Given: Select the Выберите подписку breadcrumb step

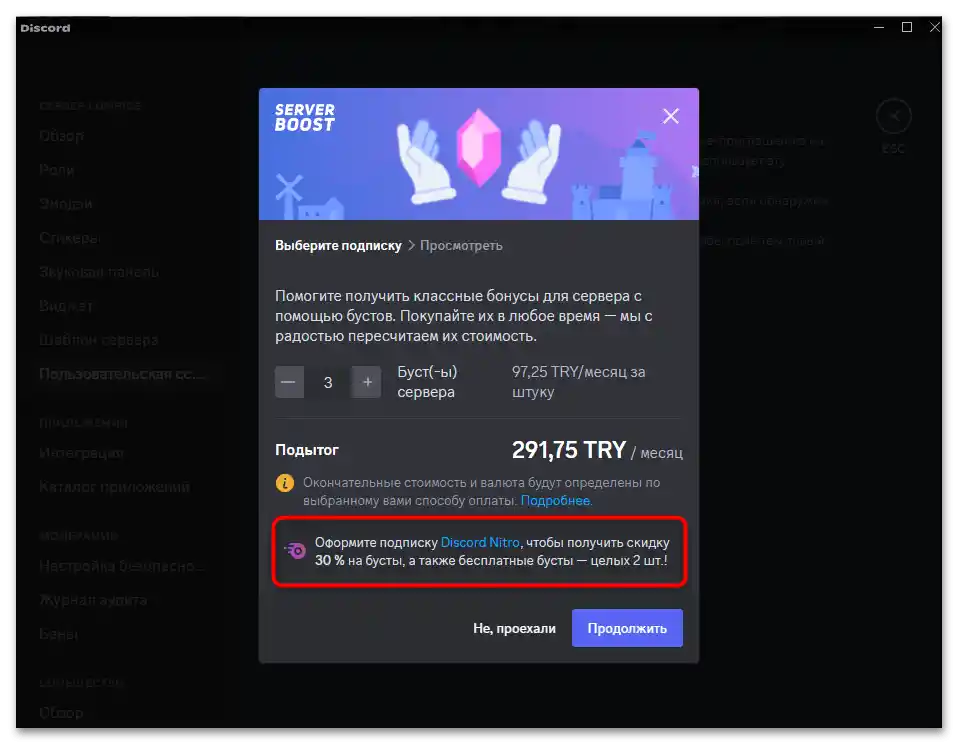Looking at the screenshot, I should tap(338, 246).
